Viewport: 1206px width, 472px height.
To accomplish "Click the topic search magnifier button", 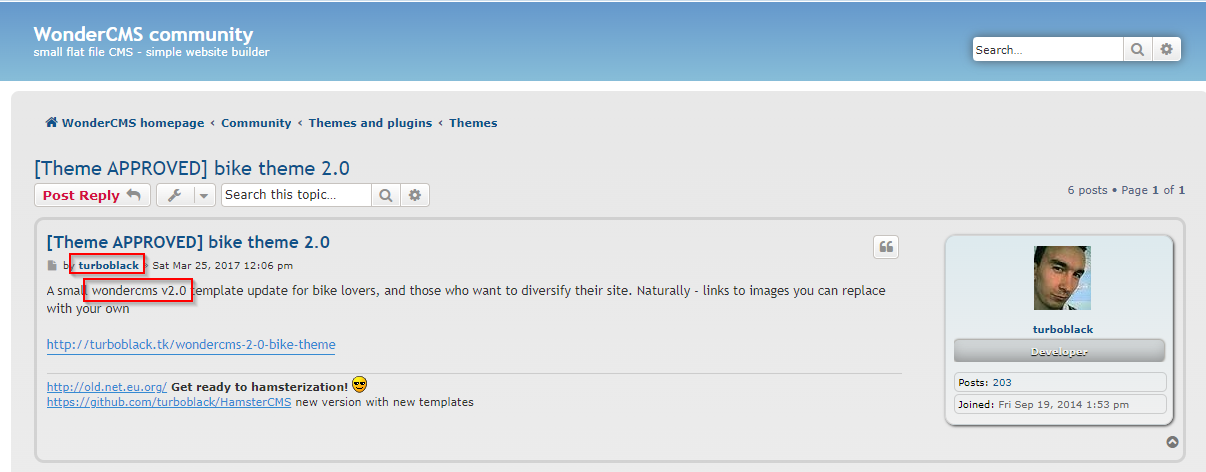I will [386, 195].
